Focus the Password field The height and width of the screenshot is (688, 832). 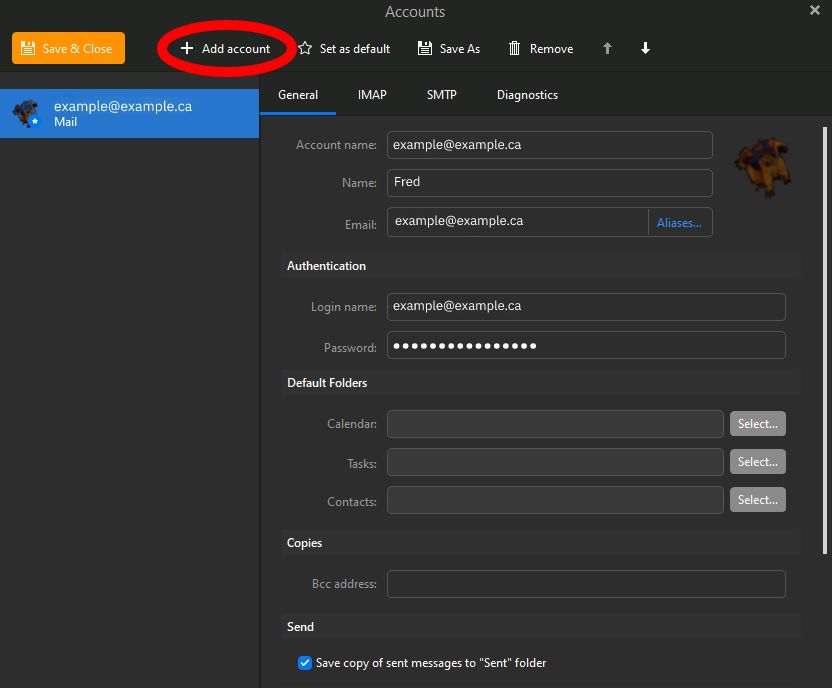tap(586, 345)
